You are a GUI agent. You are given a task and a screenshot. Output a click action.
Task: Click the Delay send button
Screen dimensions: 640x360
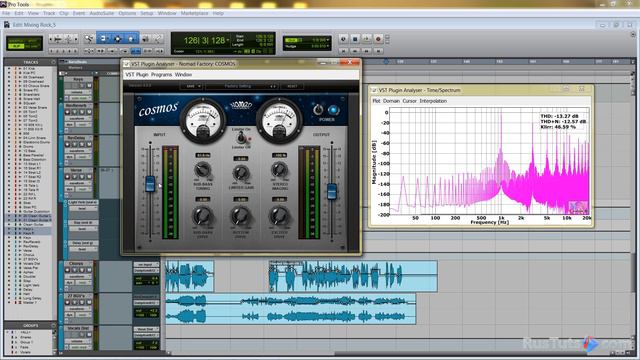pos(83,243)
